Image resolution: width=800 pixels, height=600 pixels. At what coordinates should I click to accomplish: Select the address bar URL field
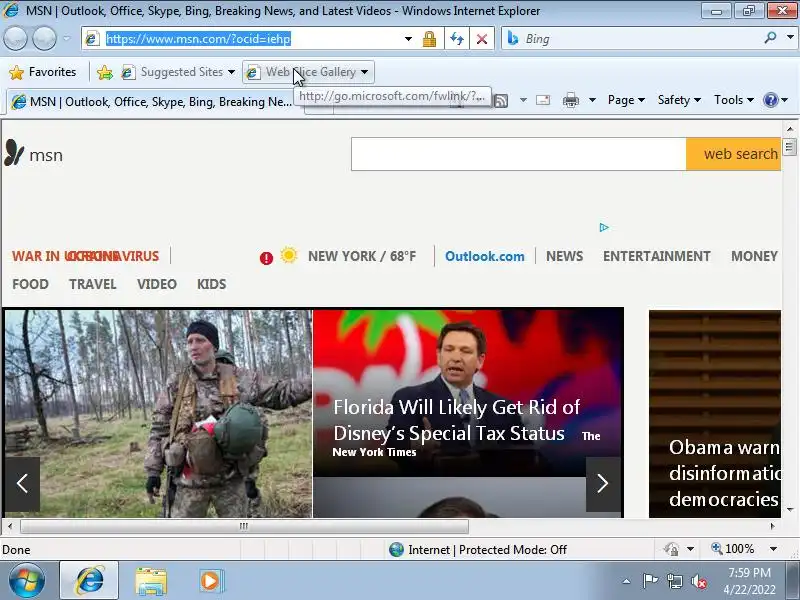coord(244,39)
